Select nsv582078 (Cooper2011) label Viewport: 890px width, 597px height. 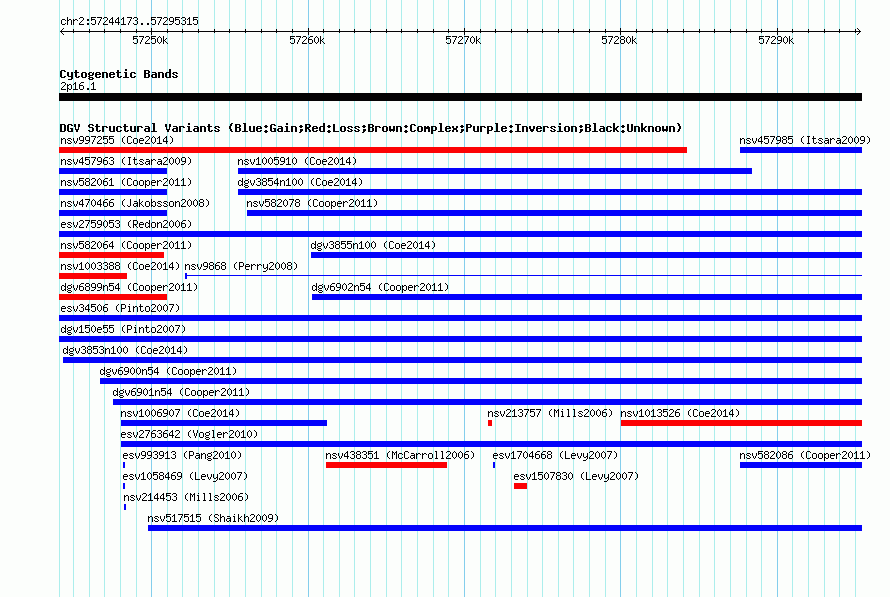312,203
